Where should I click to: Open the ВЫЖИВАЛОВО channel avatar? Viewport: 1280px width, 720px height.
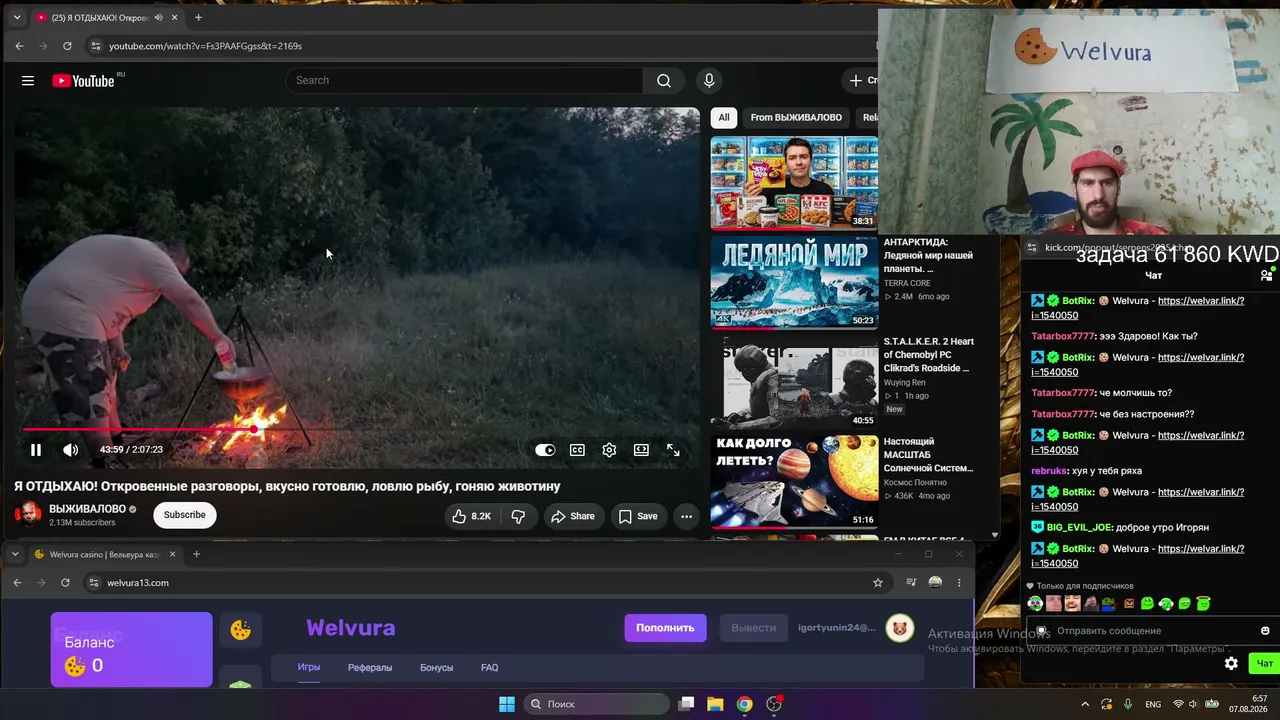point(29,515)
